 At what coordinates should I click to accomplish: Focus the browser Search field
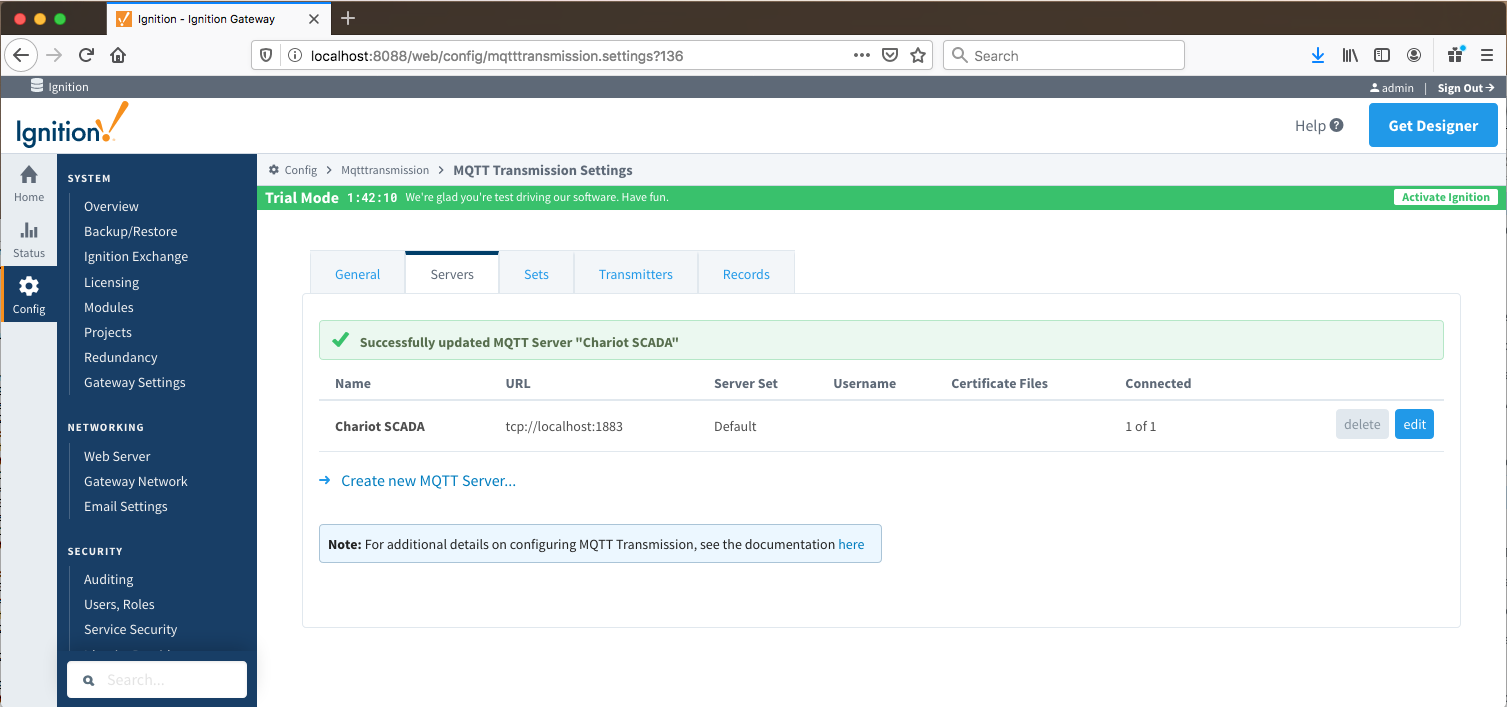pyautogui.click(x=1064, y=56)
